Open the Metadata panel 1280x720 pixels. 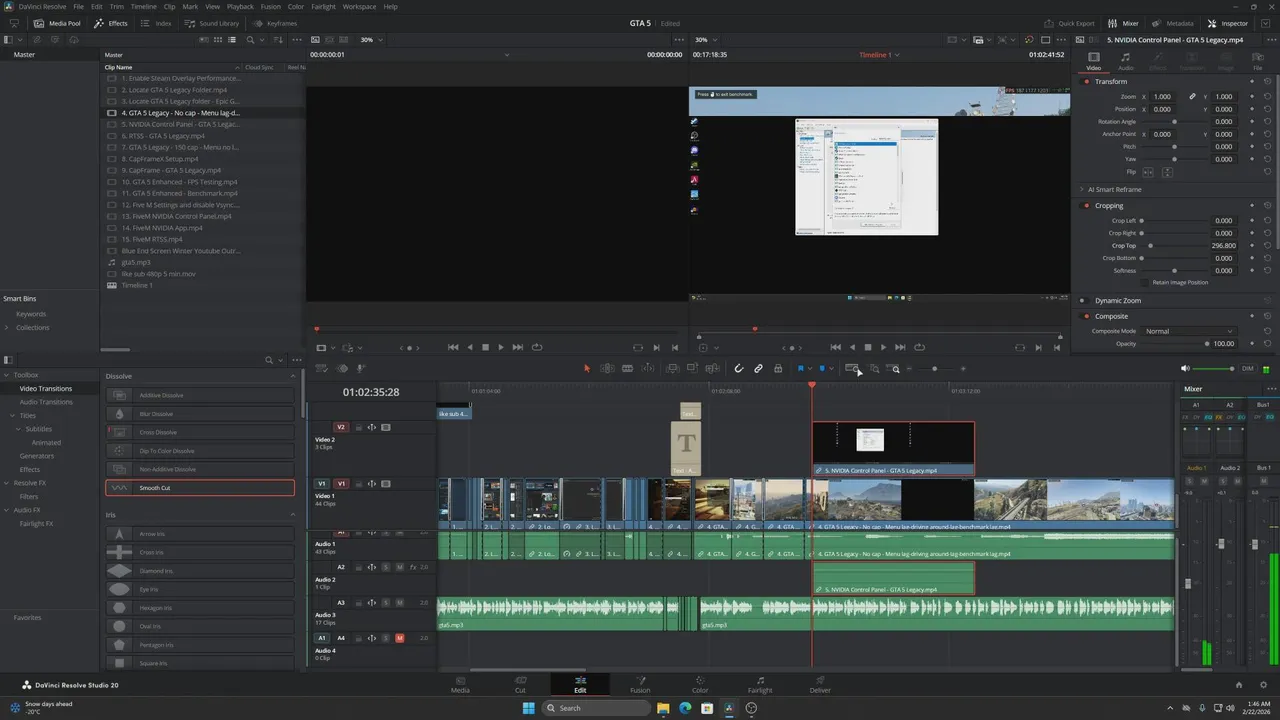coord(1173,23)
